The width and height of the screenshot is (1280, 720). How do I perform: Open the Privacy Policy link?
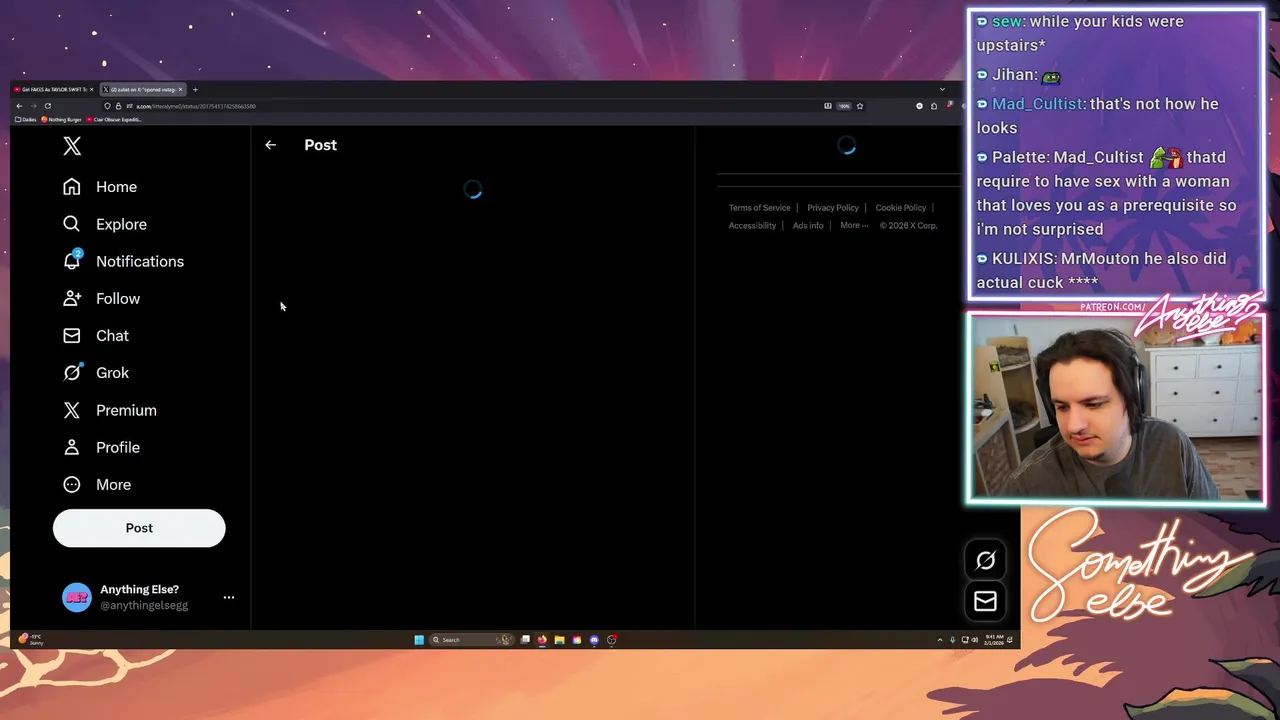click(833, 208)
